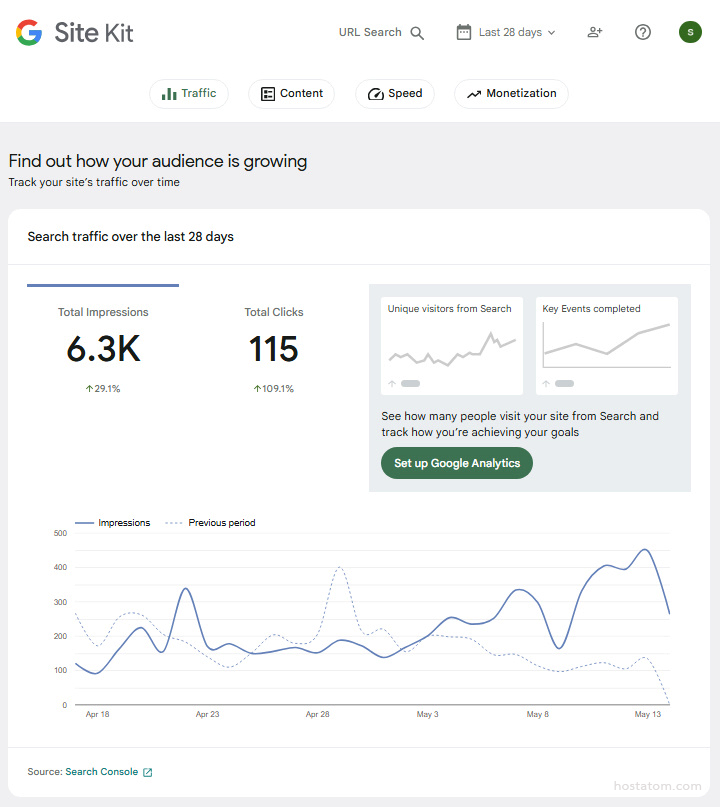Screen dimensions: 720x807
Task: Open the help question mark icon
Action: tap(643, 32)
